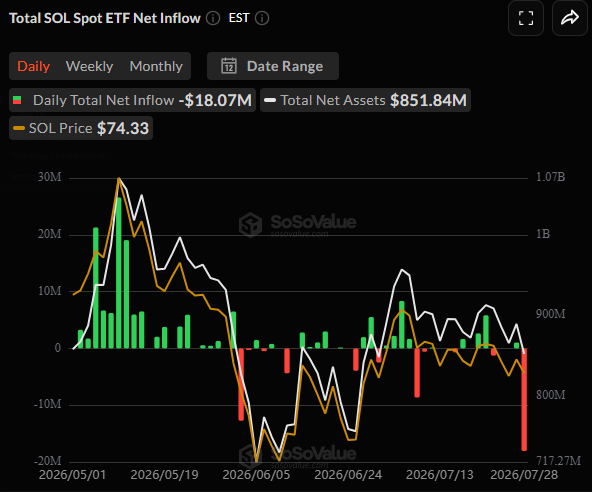Click the $851.84M net assets value
Image resolution: width=592 pixels, height=492 pixels.
pyautogui.click(x=429, y=100)
